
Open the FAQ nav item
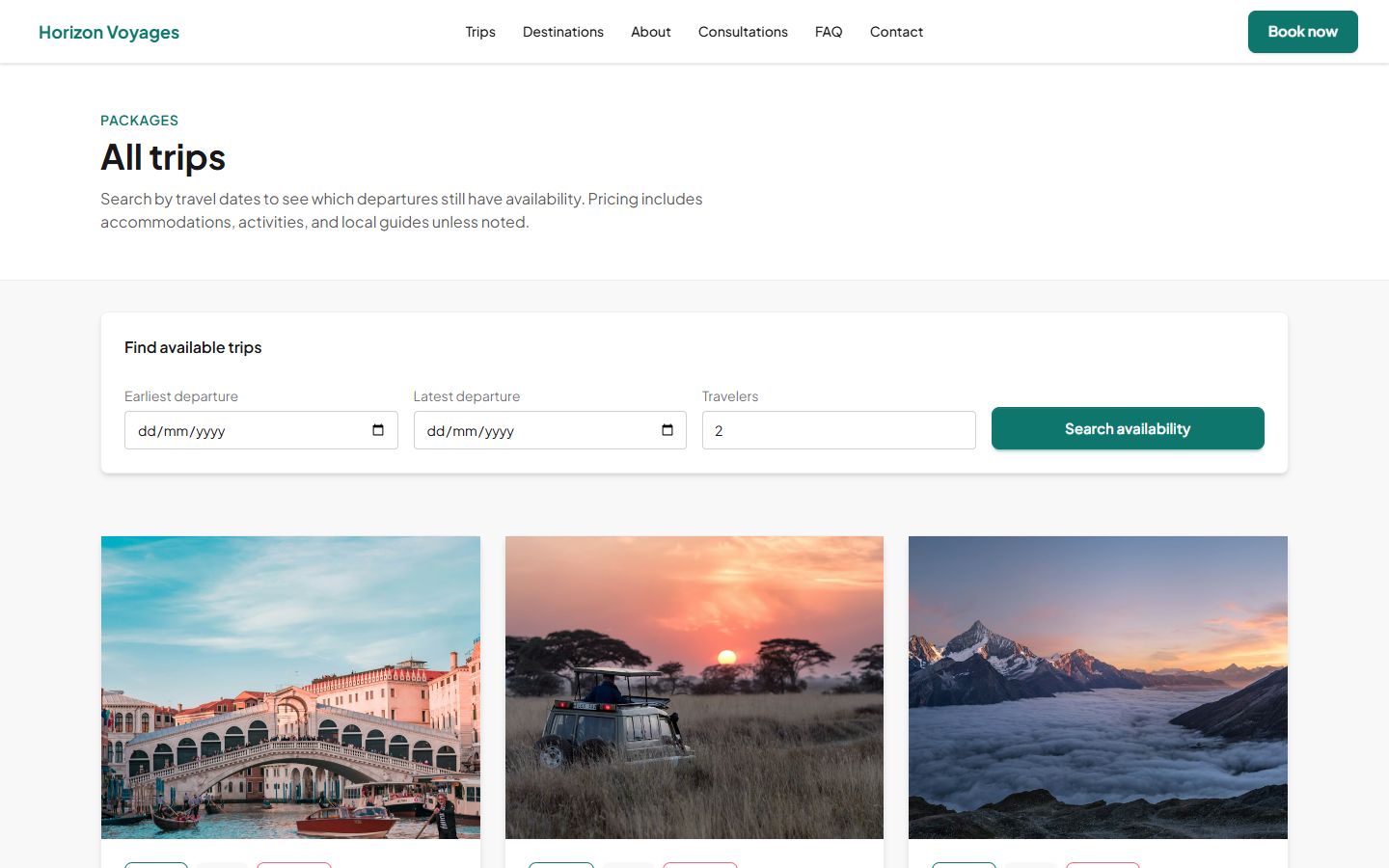829,32
